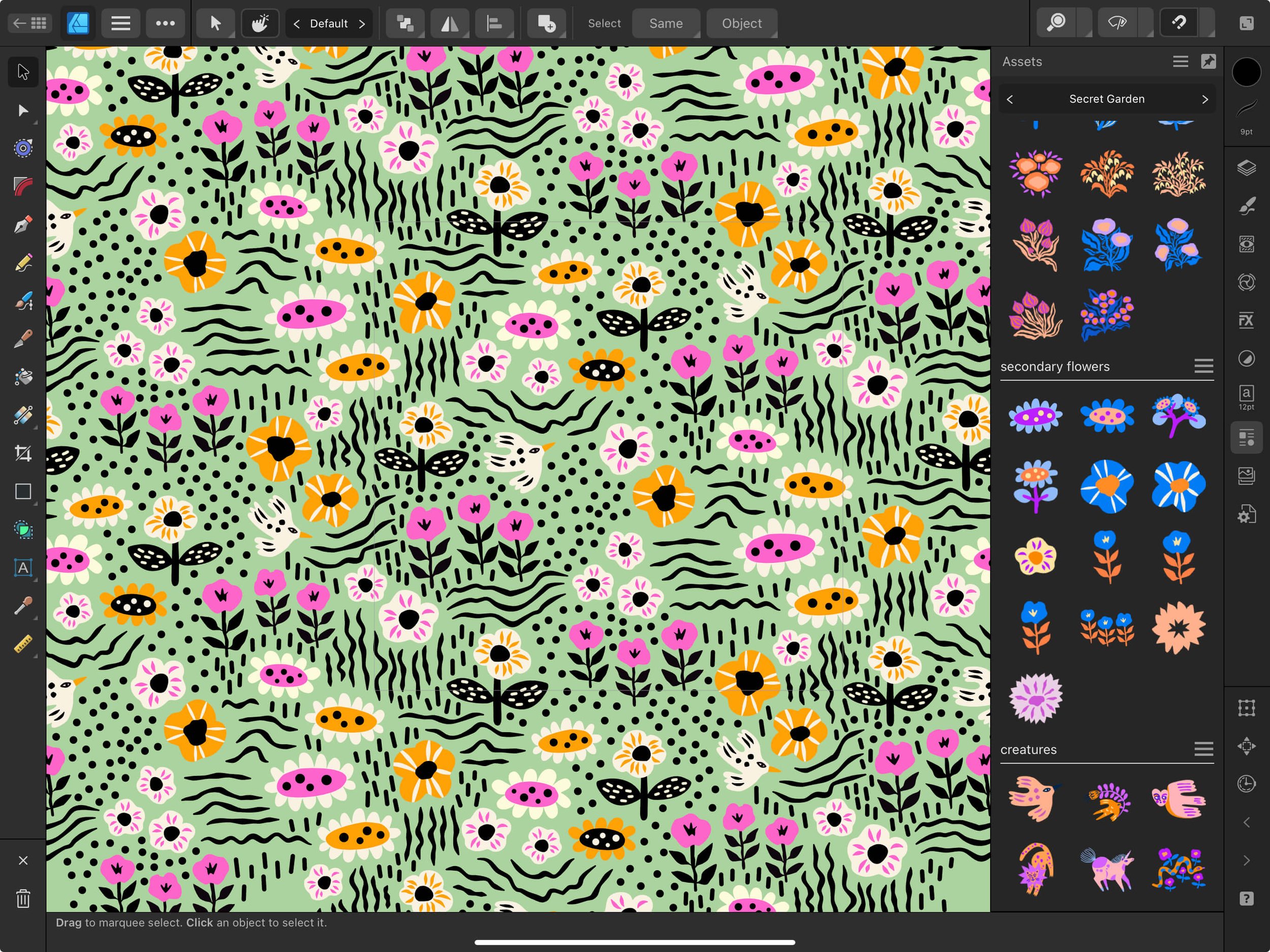Toggle the Same selection mode
This screenshot has width=1270, height=952.
click(666, 23)
